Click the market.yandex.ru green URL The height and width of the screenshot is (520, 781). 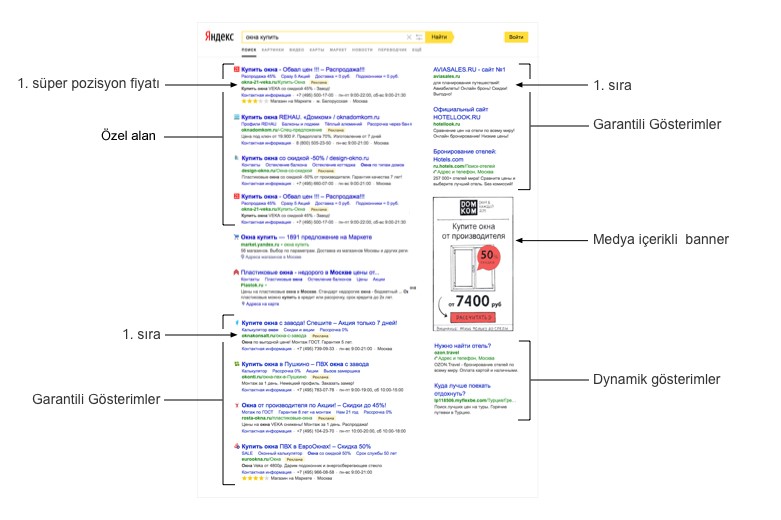[260, 245]
